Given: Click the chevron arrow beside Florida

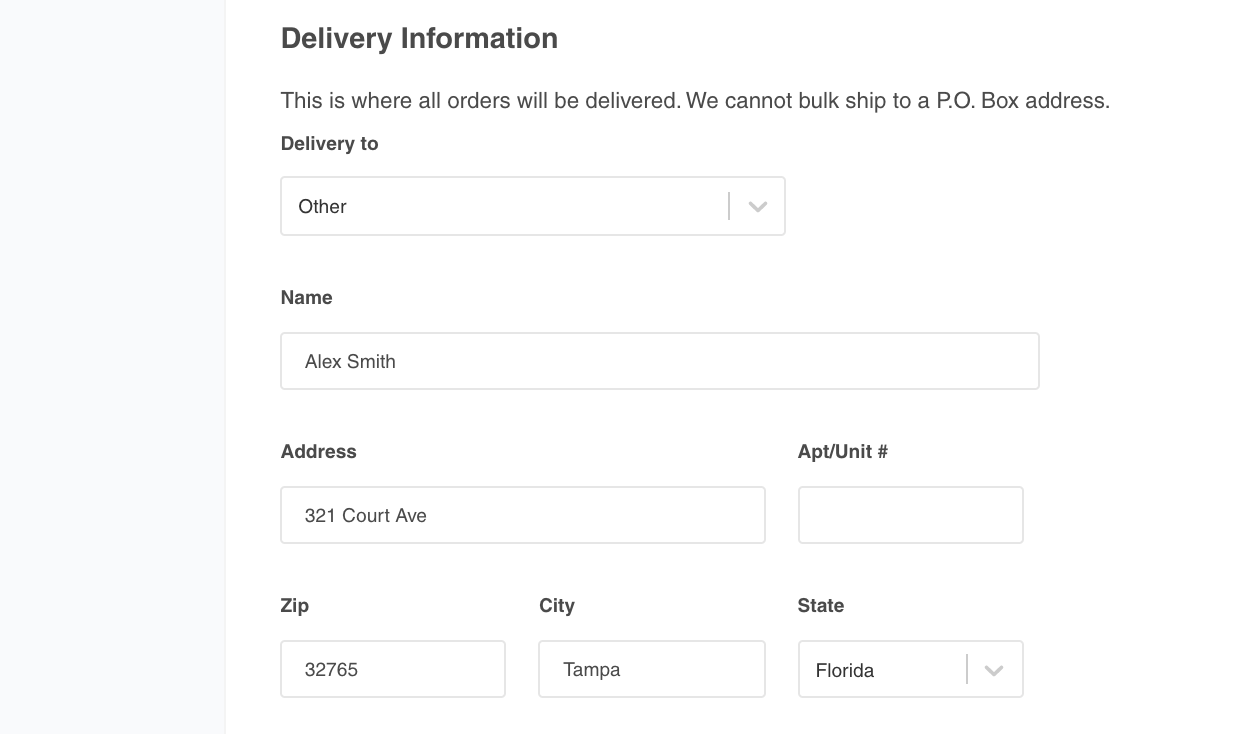Looking at the screenshot, I should click(994, 669).
